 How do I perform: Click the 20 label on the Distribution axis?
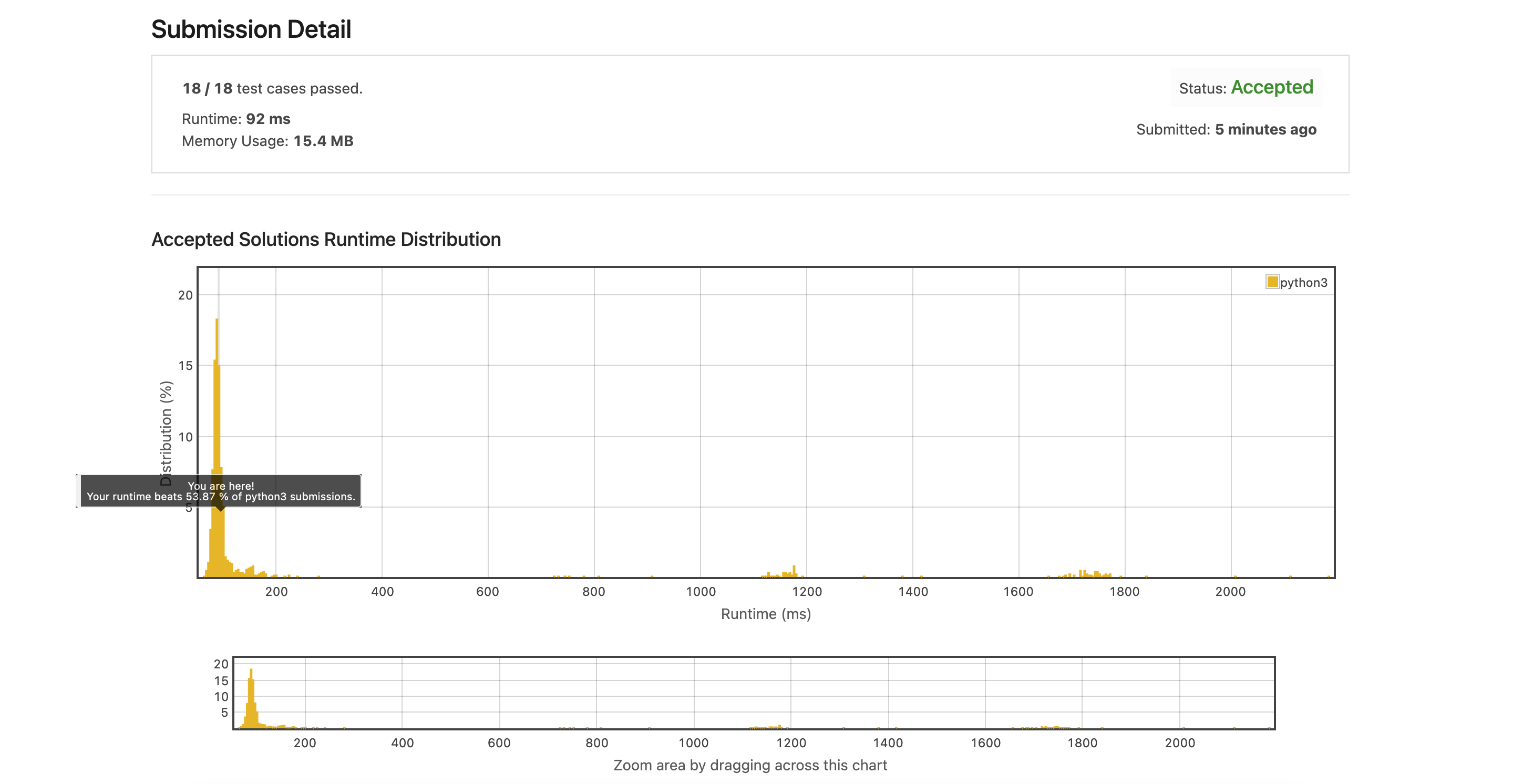[185, 295]
